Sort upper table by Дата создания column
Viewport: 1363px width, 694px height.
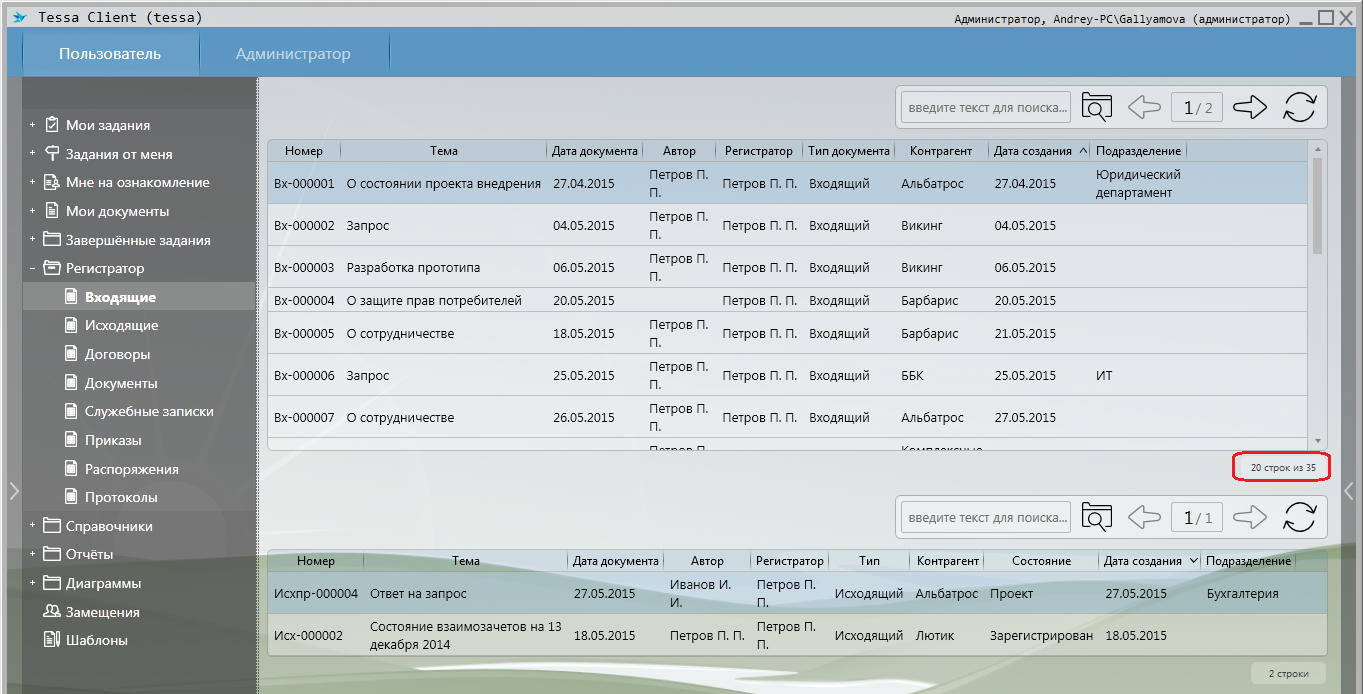(x=1033, y=151)
